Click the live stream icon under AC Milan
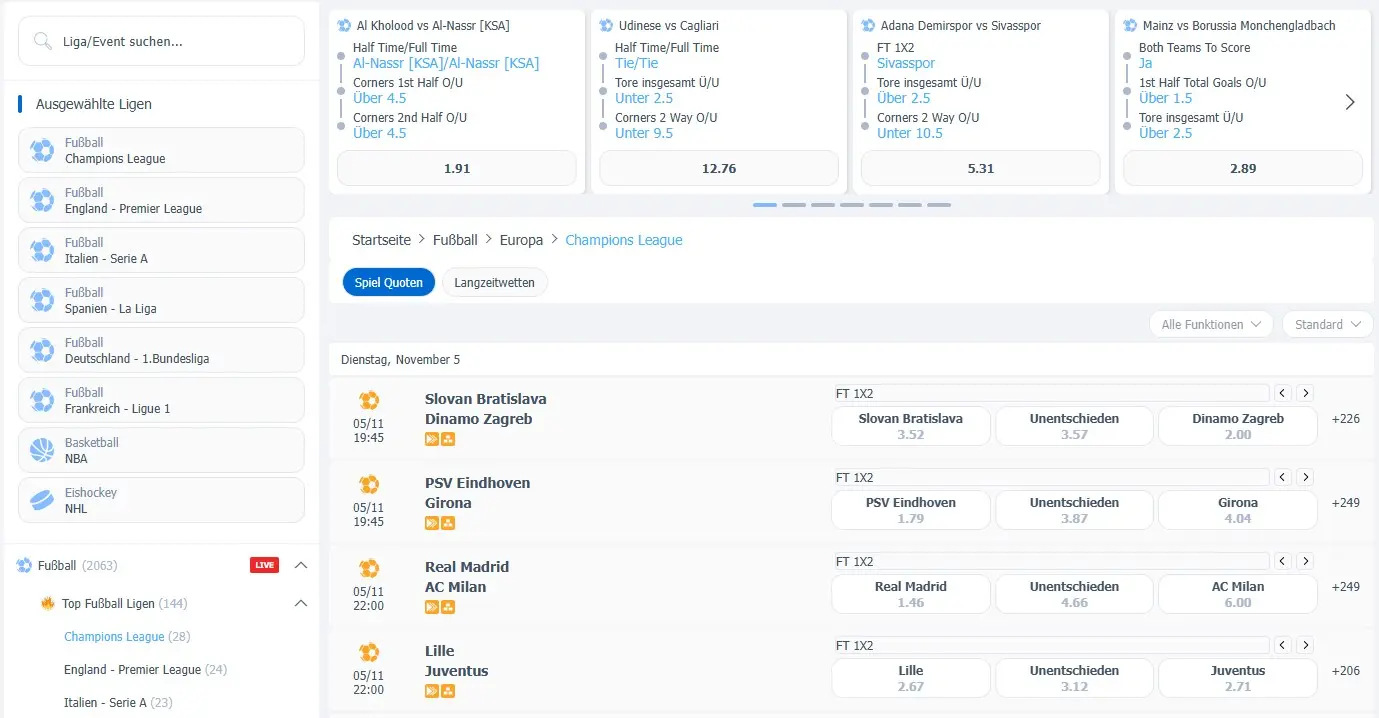The image size is (1379, 718). (432, 607)
